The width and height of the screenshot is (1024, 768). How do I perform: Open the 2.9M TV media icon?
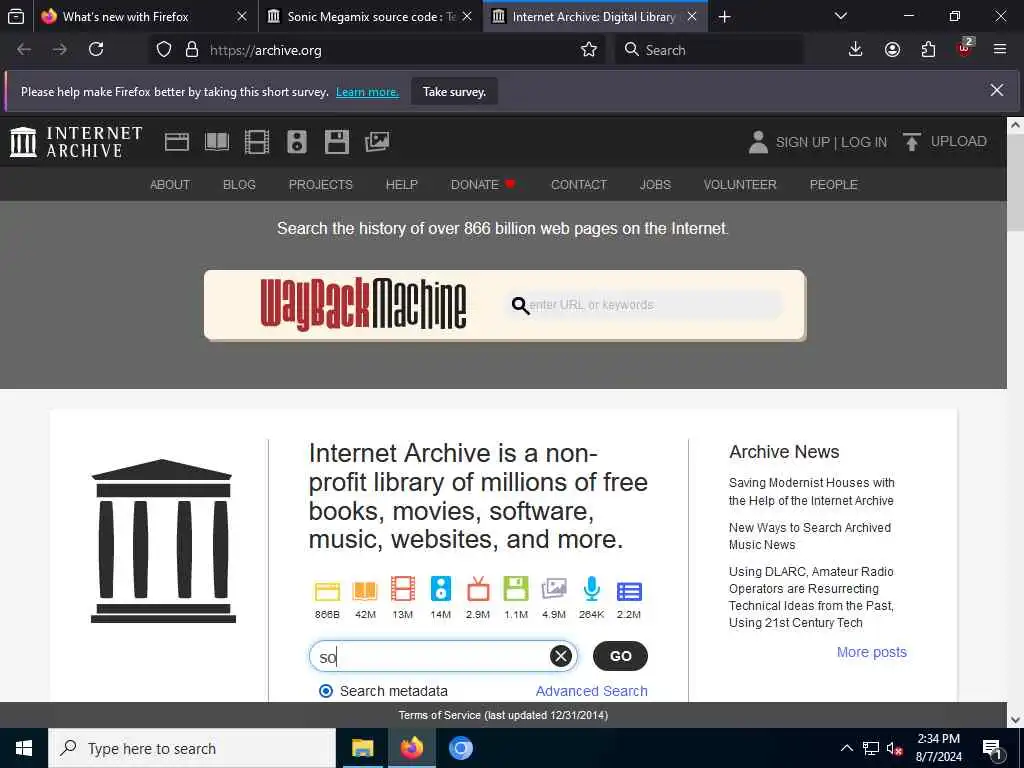tap(478, 589)
